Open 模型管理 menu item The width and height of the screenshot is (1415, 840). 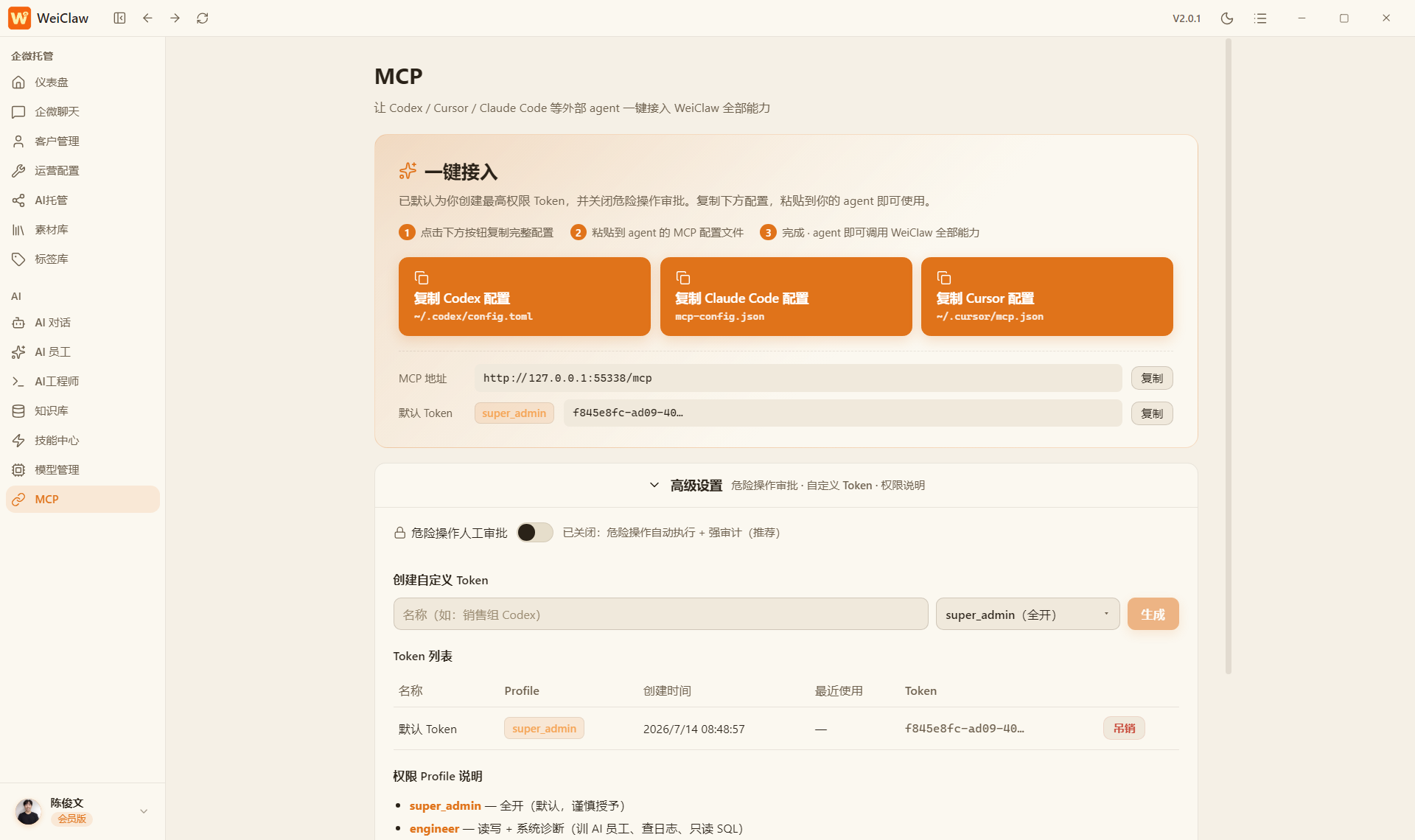point(83,469)
